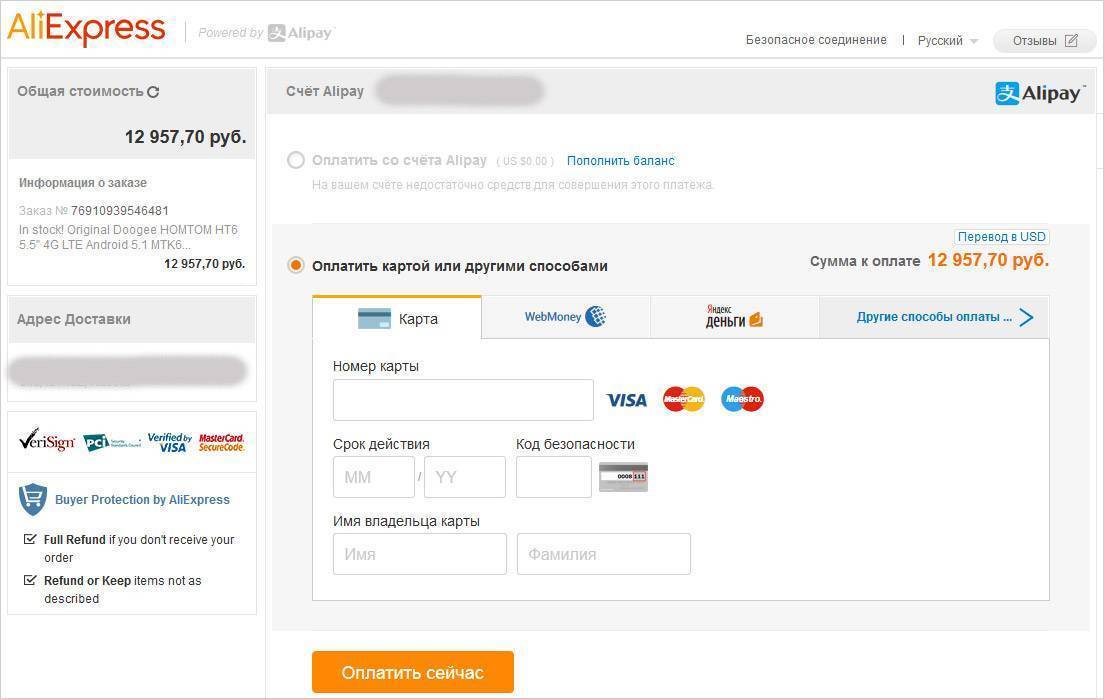Expand 'Другие способы оплаты' options
1104x699 pixels.
click(x=944, y=317)
